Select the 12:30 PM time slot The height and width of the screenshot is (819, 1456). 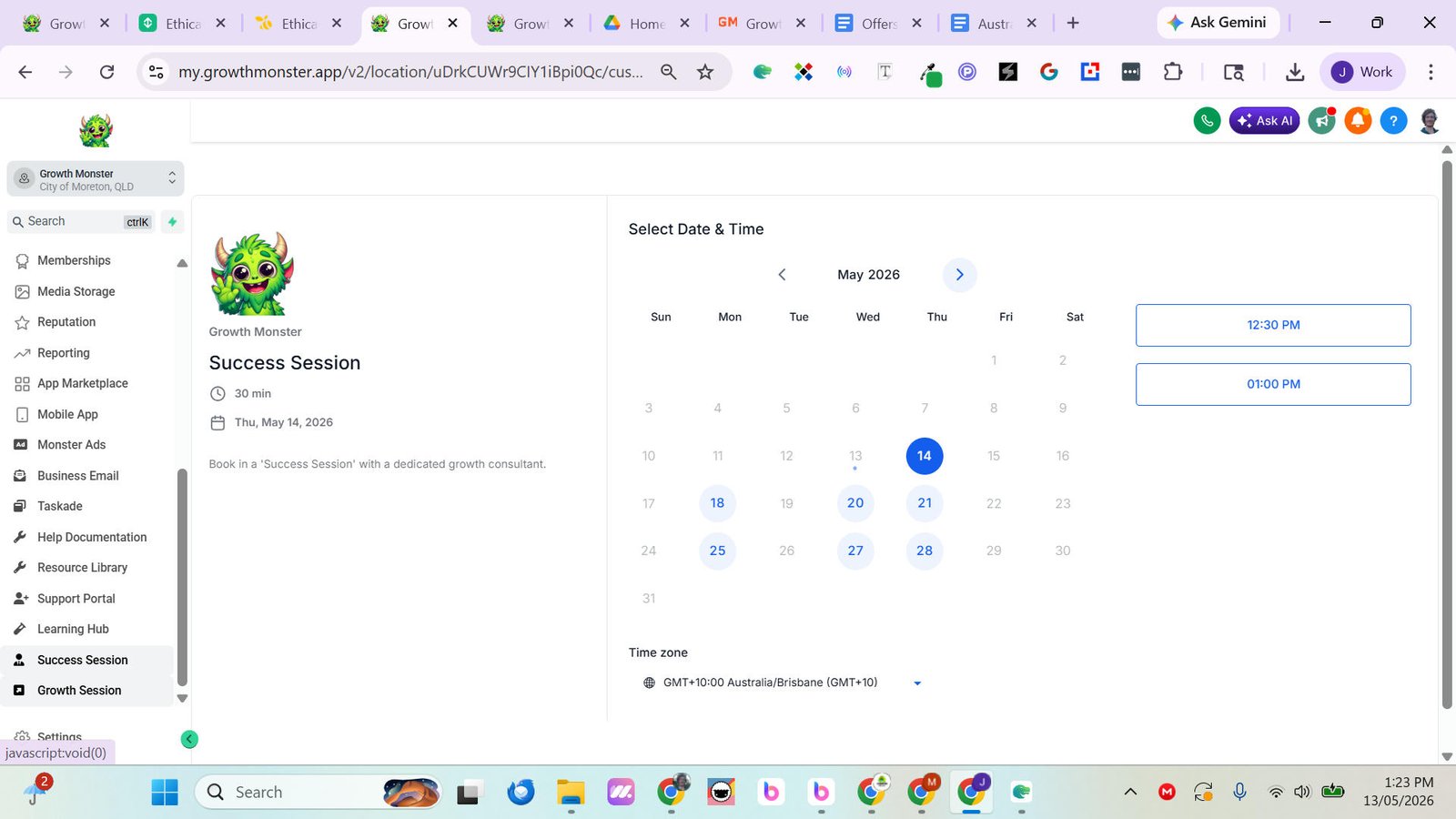(1273, 325)
